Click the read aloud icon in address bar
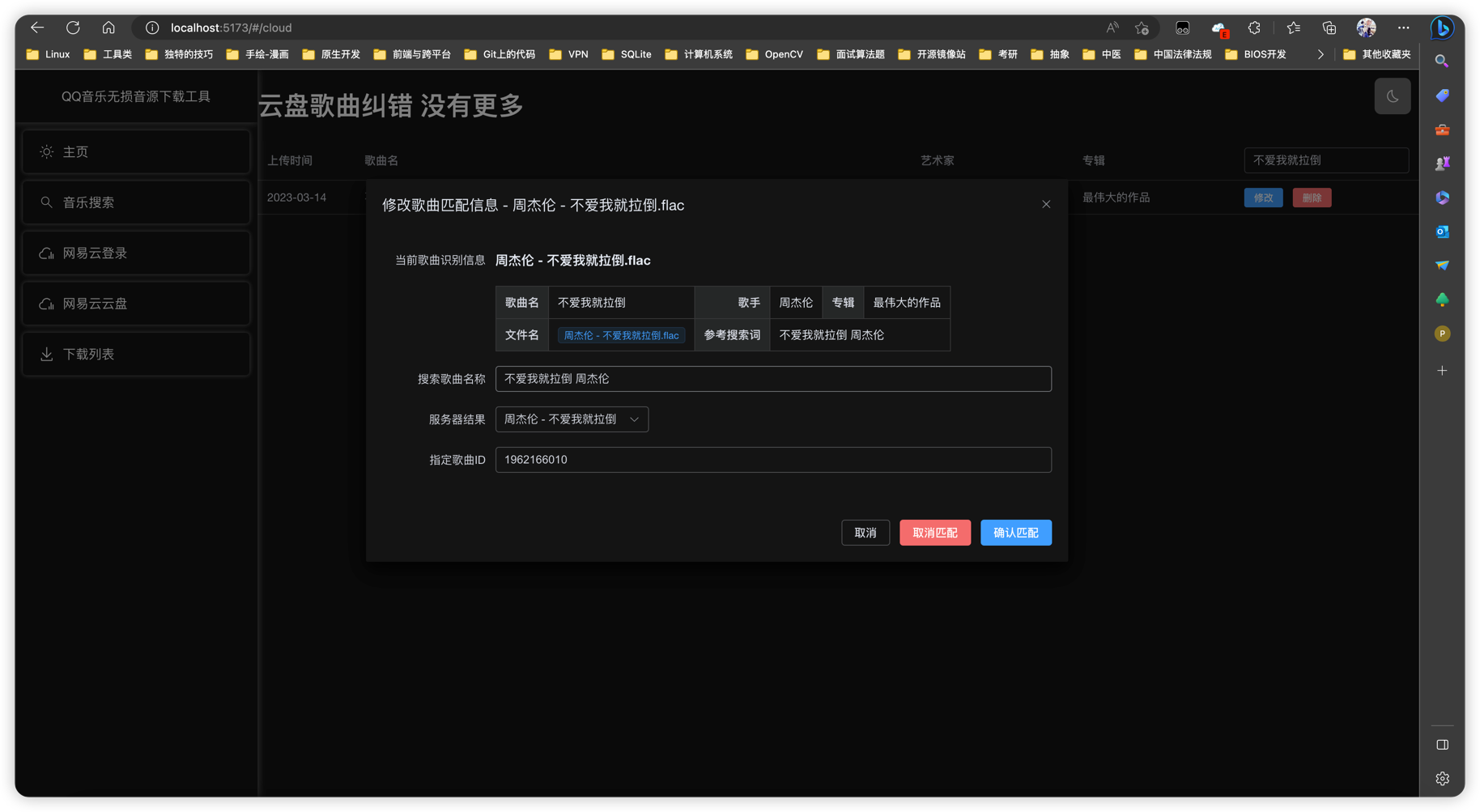Viewport: 1480px width, 812px height. 1112,28
